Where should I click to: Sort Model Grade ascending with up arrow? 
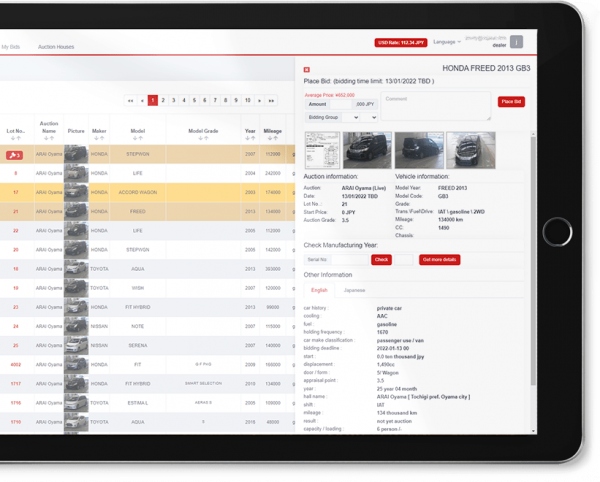[205, 138]
